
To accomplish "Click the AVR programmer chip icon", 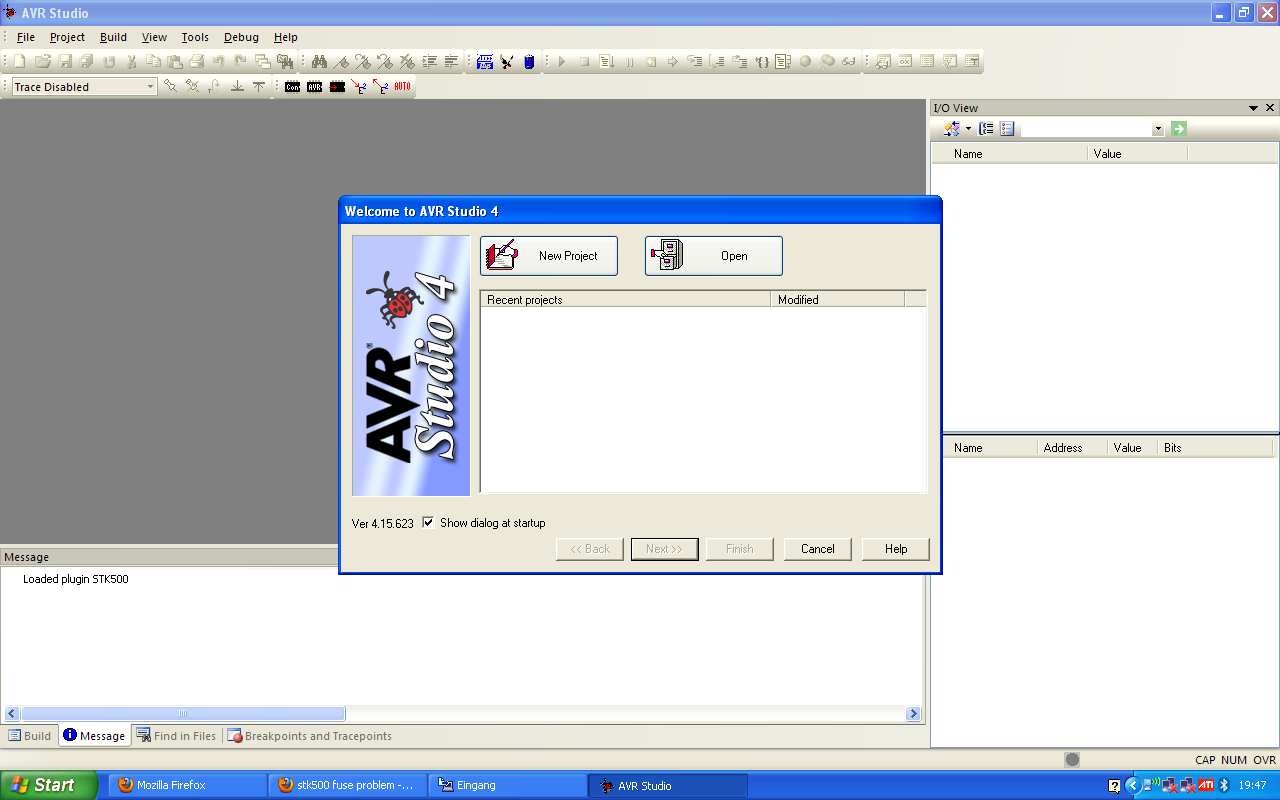I will point(314,87).
